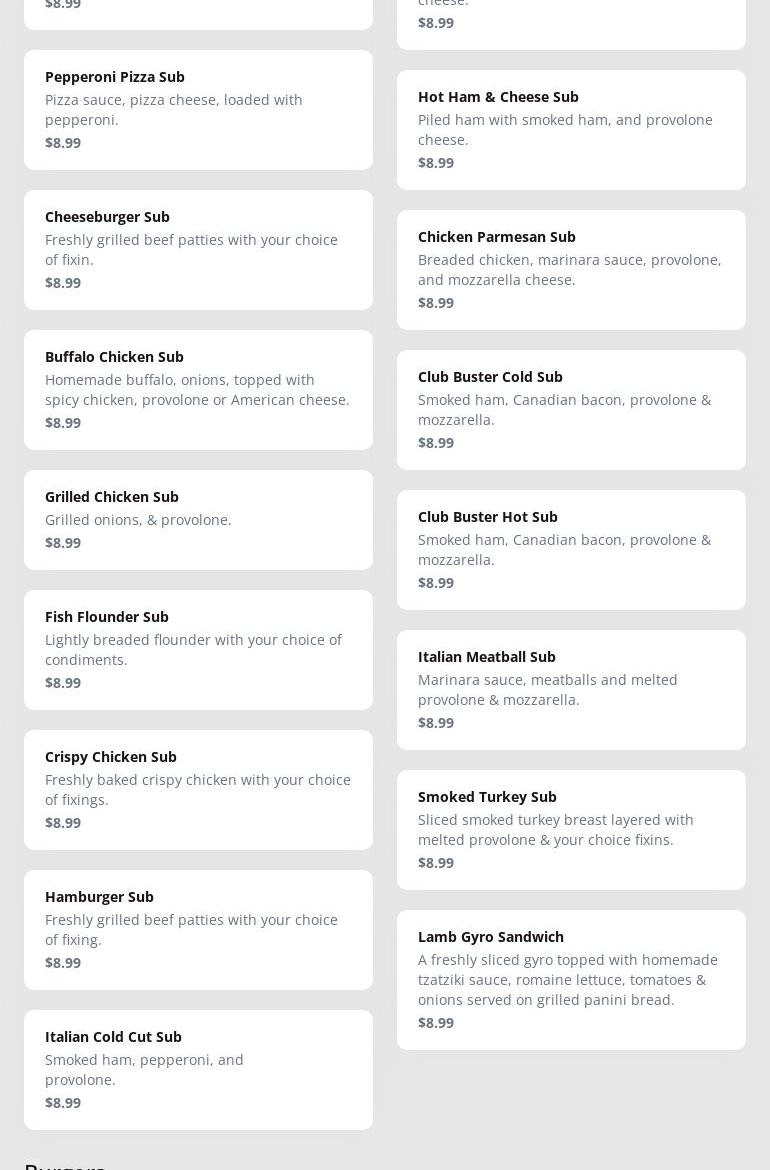Choose the Lamb Gyro Sandwich

click(x=571, y=980)
